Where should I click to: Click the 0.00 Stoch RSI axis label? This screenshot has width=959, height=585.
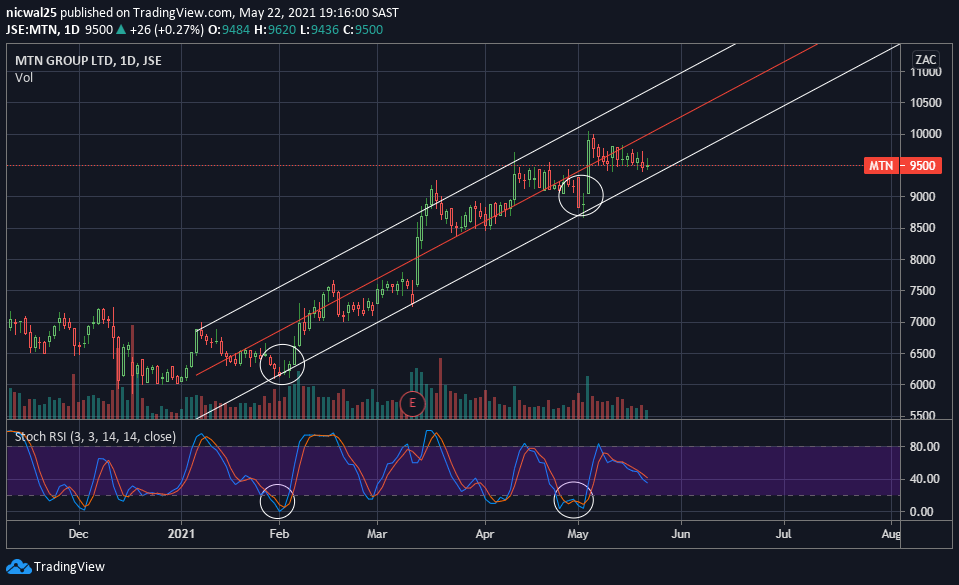tap(921, 512)
